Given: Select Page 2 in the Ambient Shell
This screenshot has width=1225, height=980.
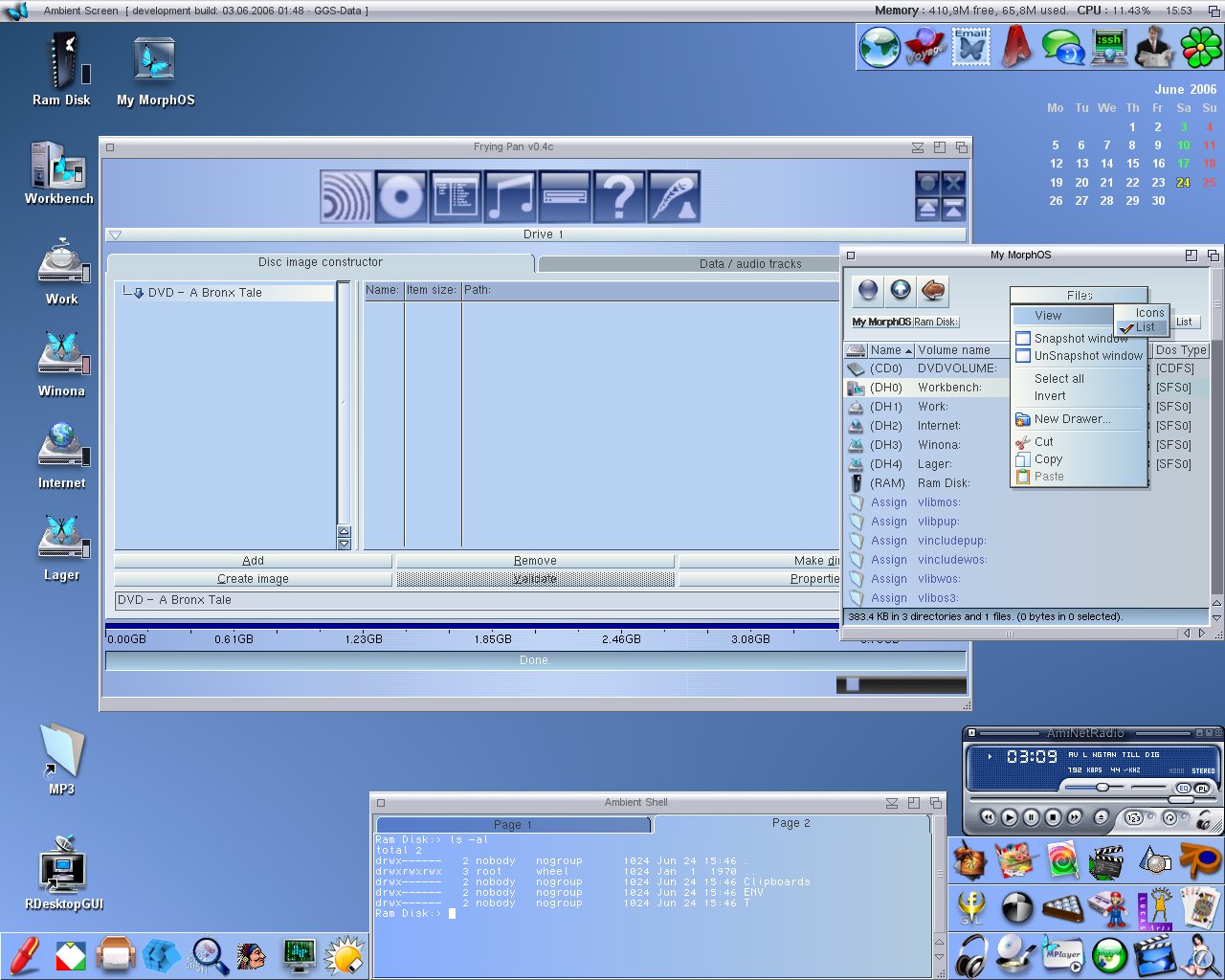Looking at the screenshot, I should (791, 823).
